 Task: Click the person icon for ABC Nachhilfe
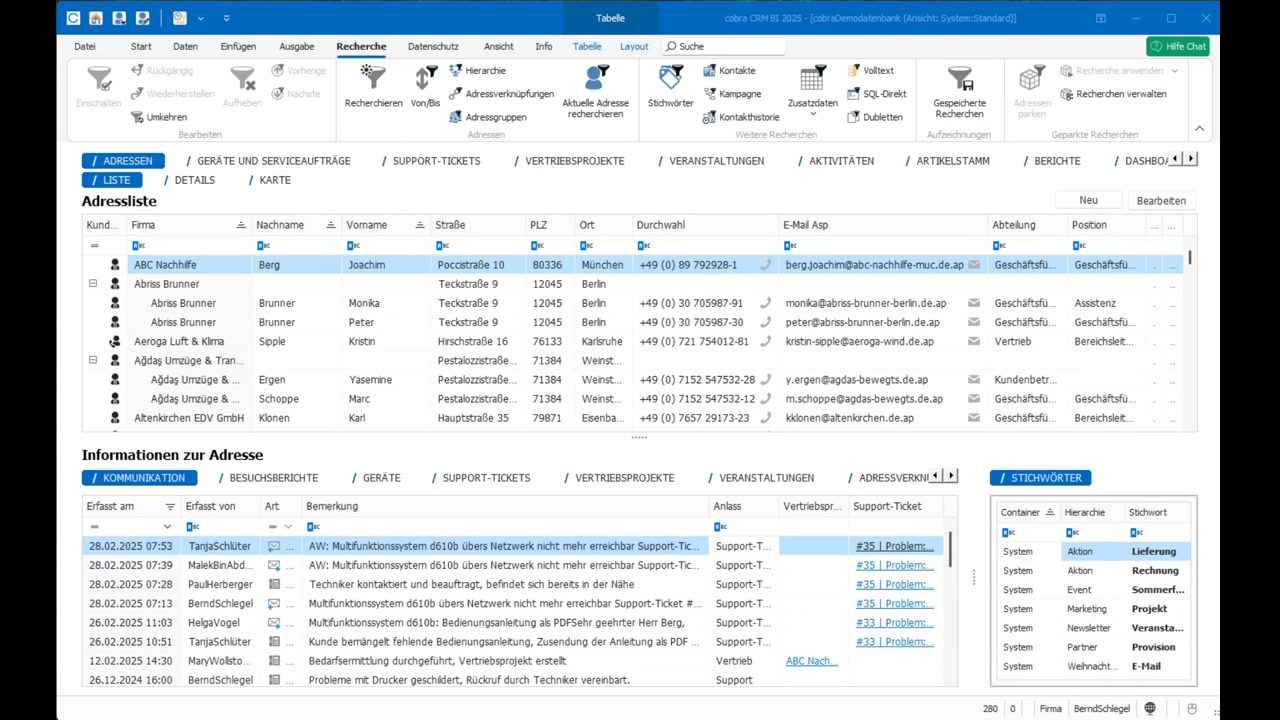coord(115,265)
